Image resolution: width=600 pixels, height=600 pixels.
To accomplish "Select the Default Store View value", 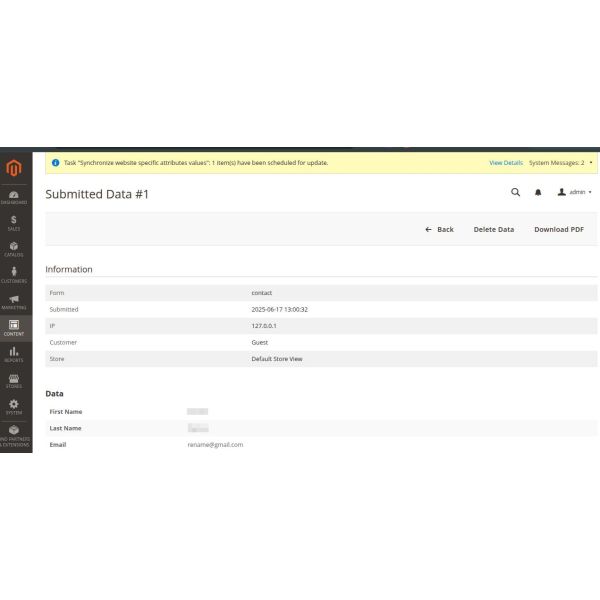I will (277, 359).
